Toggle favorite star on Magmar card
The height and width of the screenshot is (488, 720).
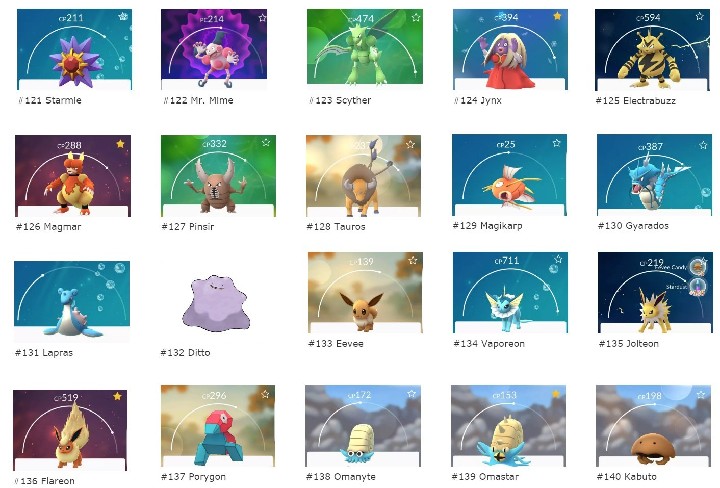(120, 144)
